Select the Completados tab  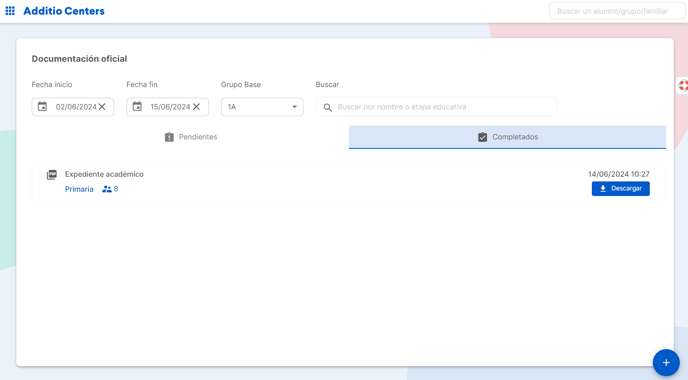click(x=507, y=137)
